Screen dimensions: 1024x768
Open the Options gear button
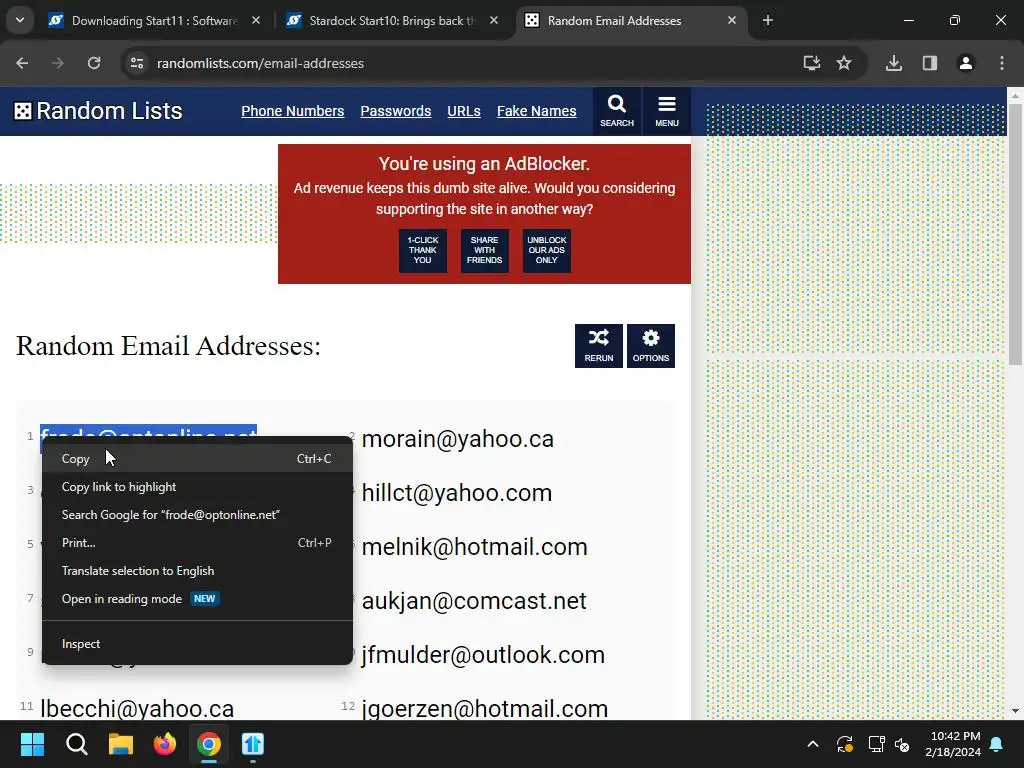point(650,345)
